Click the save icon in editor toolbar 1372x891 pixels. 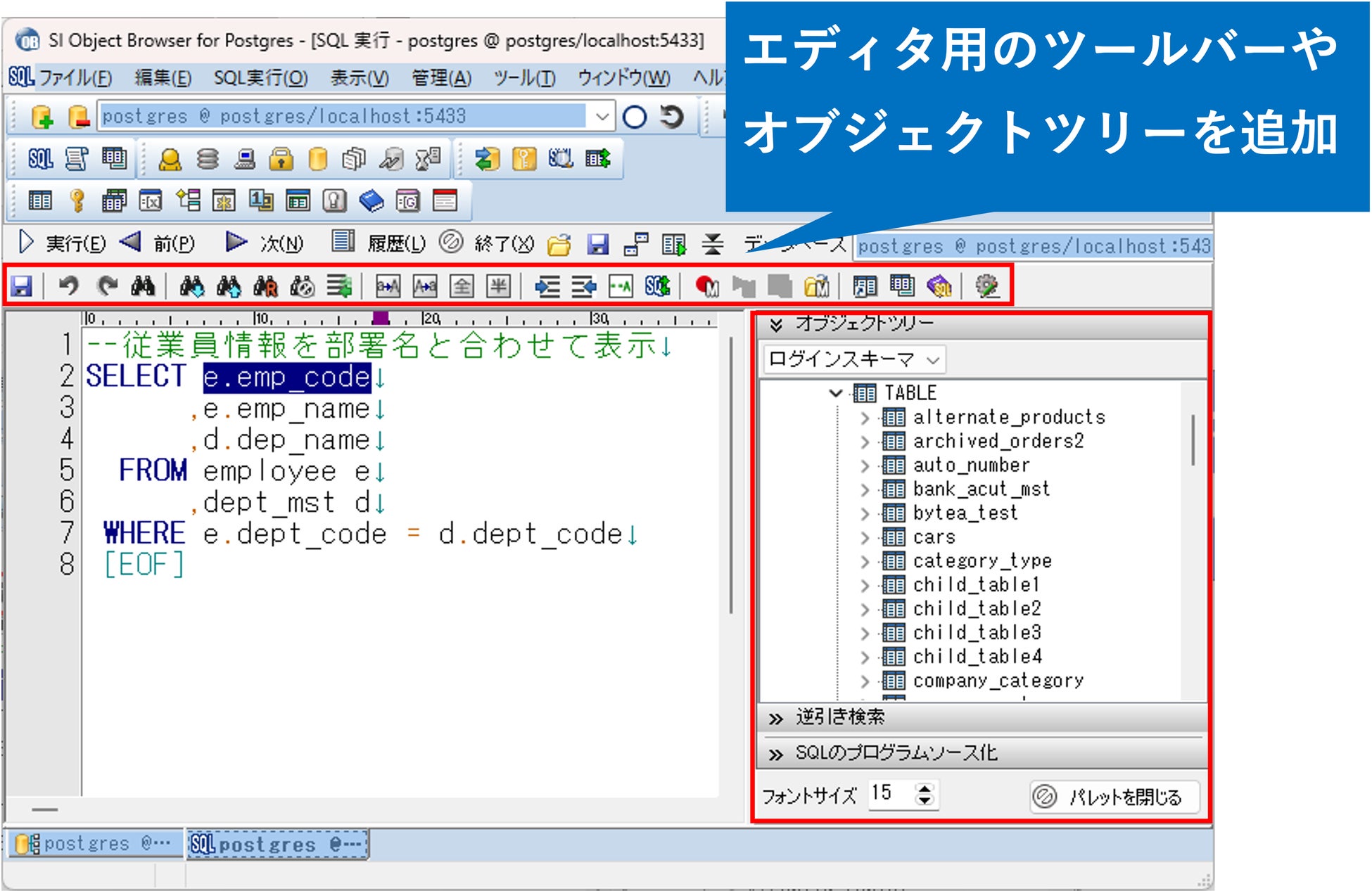tap(22, 286)
